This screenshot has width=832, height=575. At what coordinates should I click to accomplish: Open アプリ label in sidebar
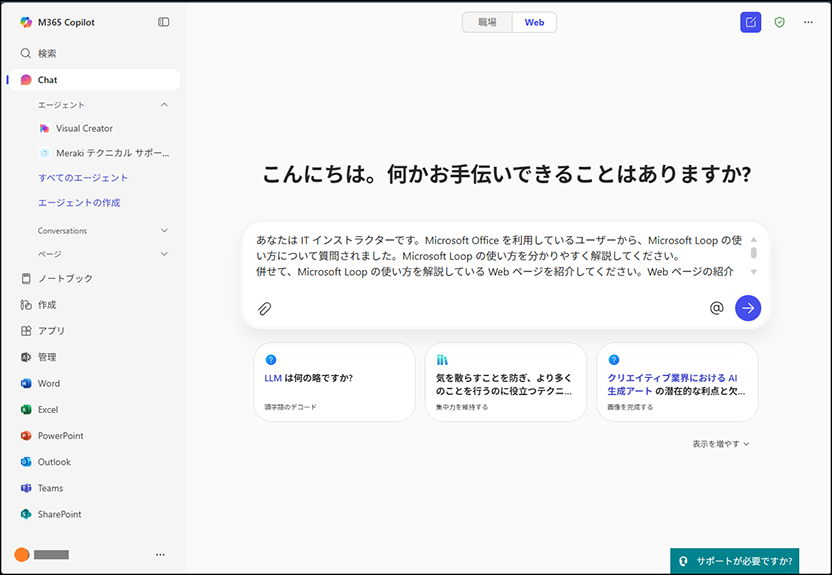point(51,331)
